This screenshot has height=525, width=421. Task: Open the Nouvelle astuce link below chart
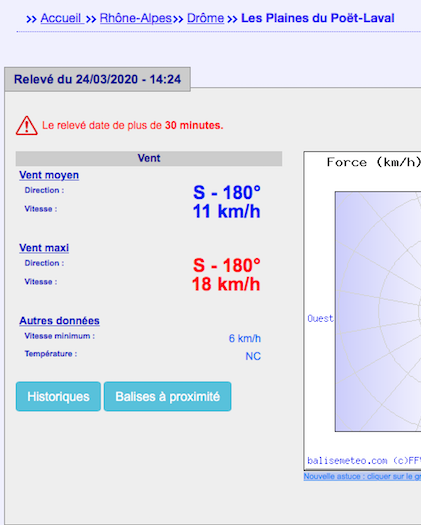362,476
